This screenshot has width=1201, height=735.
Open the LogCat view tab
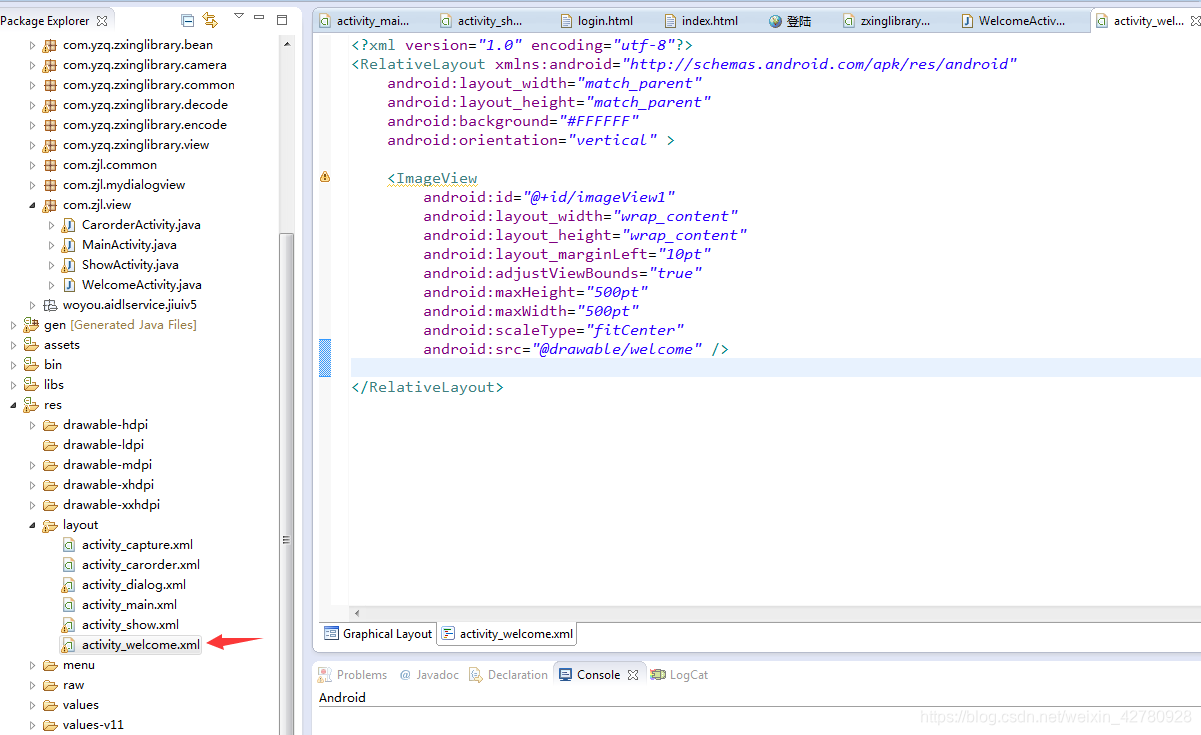(679, 675)
